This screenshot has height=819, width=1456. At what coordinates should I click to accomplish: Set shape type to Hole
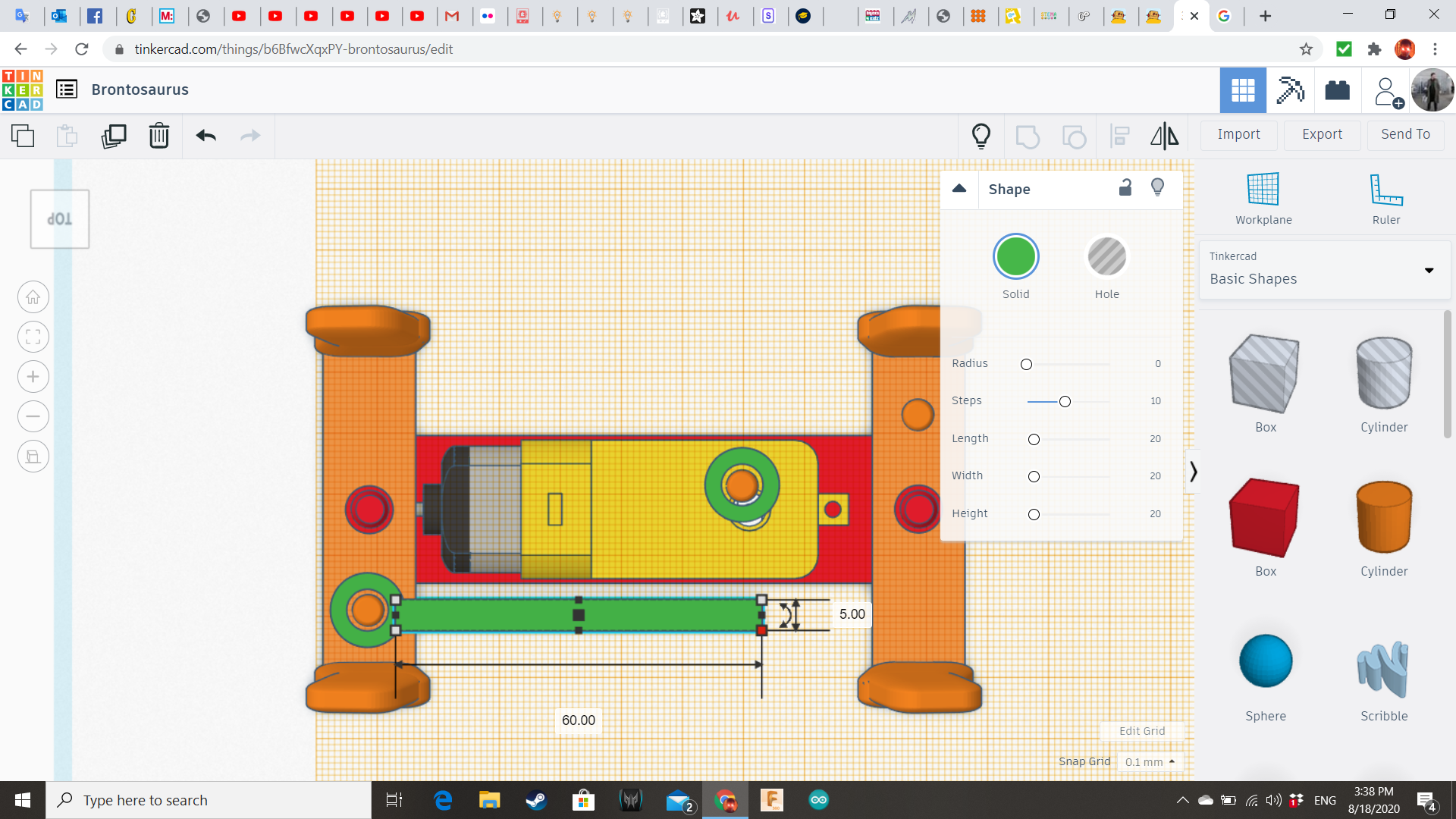1107,256
